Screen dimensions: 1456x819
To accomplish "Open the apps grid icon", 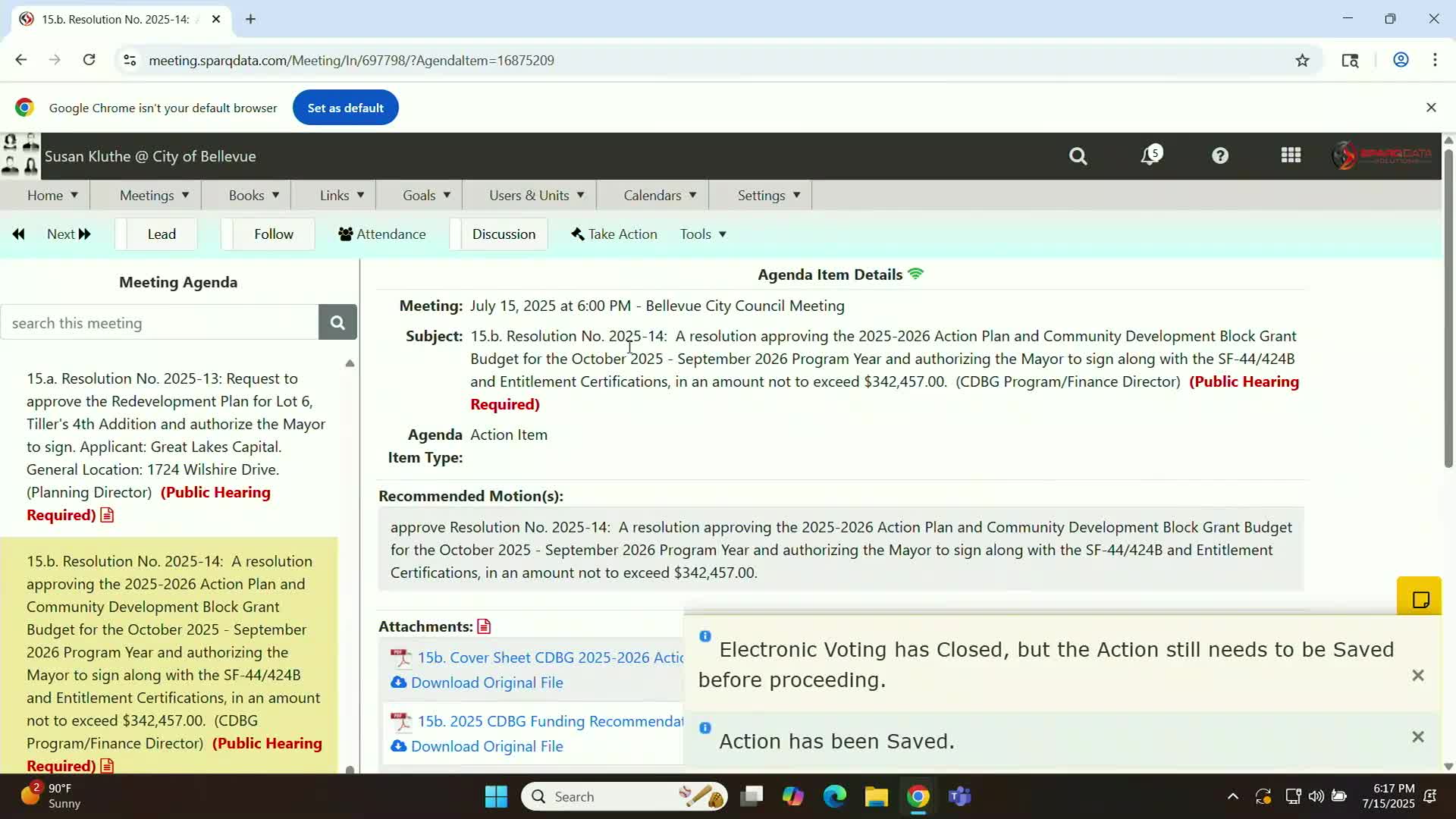I will tap(1291, 156).
